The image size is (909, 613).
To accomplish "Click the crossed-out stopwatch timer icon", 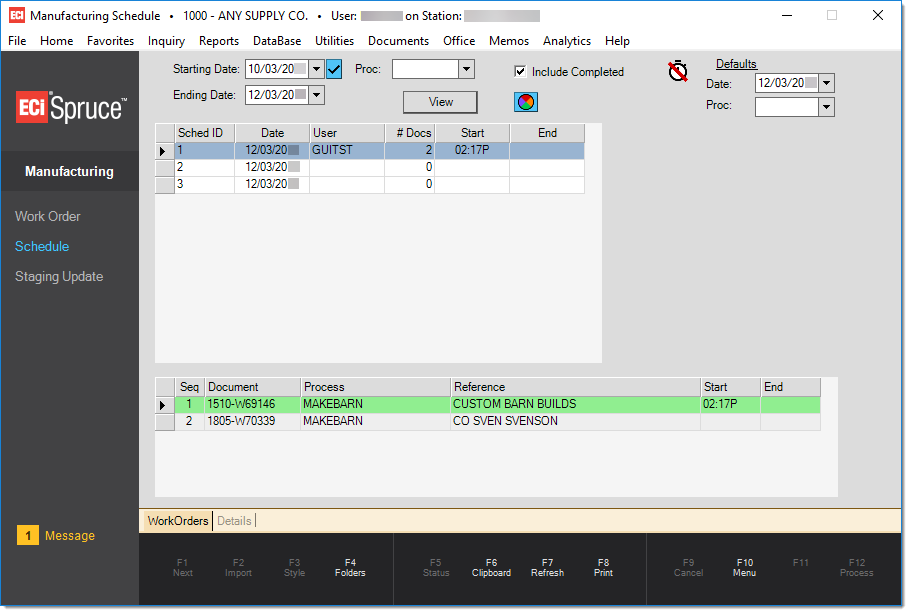I will point(678,71).
